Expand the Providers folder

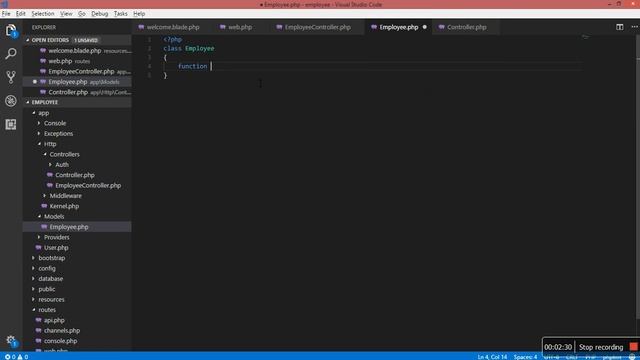tap(39, 237)
